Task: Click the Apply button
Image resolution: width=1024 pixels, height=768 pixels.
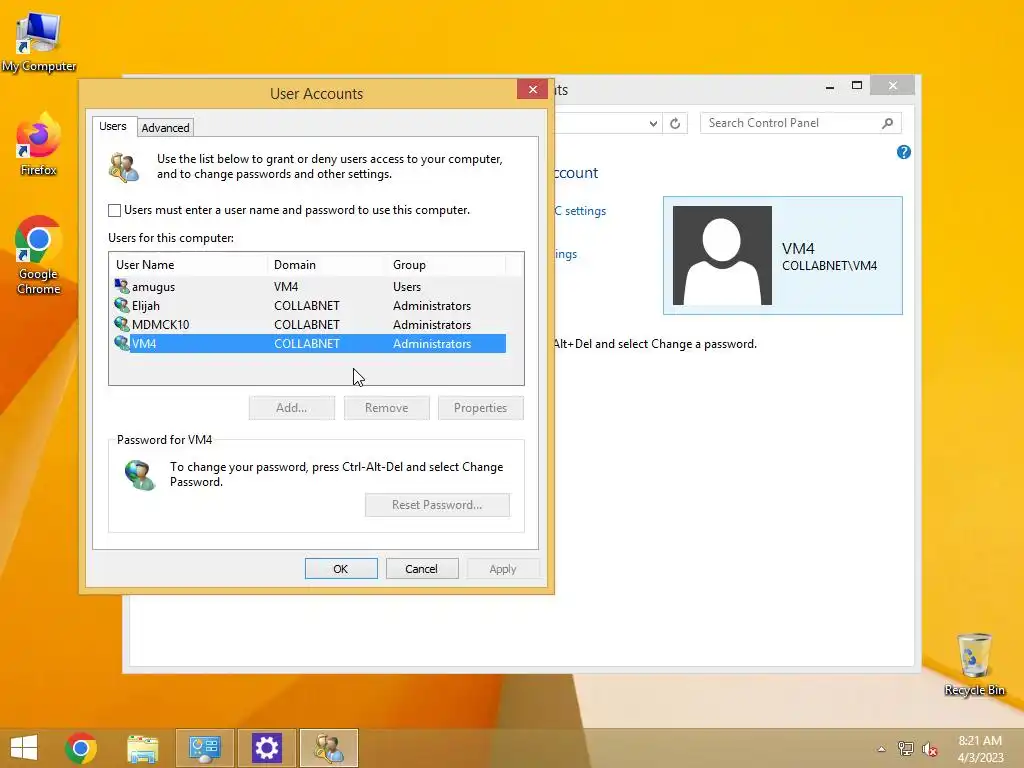Action: [x=503, y=569]
